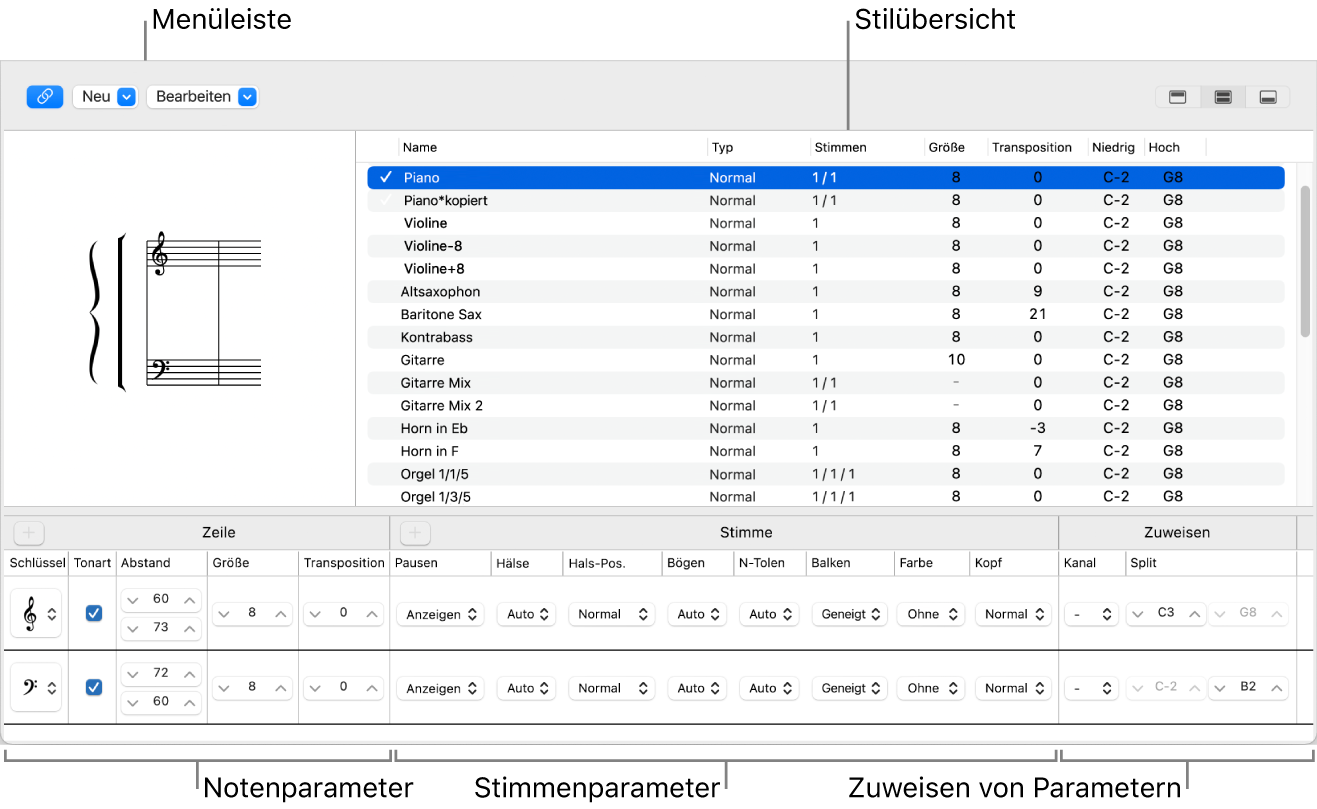Open the Neu menu
Image resolution: width=1317 pixels, height=809 pixels.
point(105,97)
